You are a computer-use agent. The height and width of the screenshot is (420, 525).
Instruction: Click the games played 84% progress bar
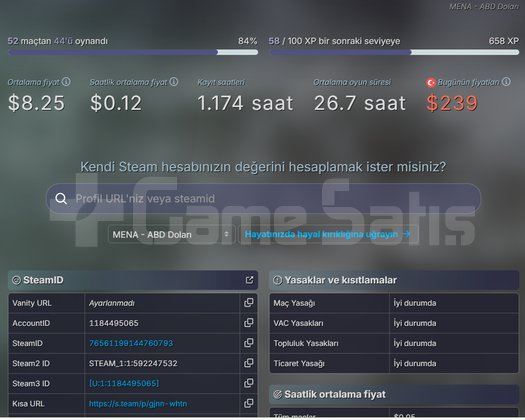tap(133, 52)
